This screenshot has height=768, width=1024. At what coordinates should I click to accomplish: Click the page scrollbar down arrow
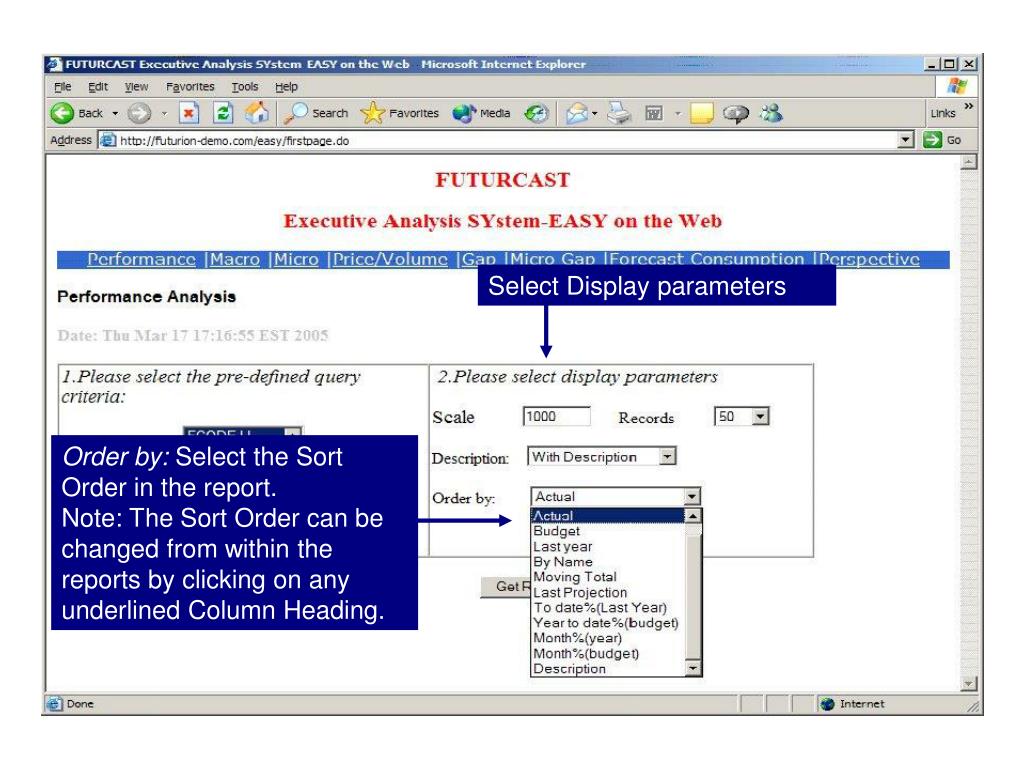pos(969,684)
